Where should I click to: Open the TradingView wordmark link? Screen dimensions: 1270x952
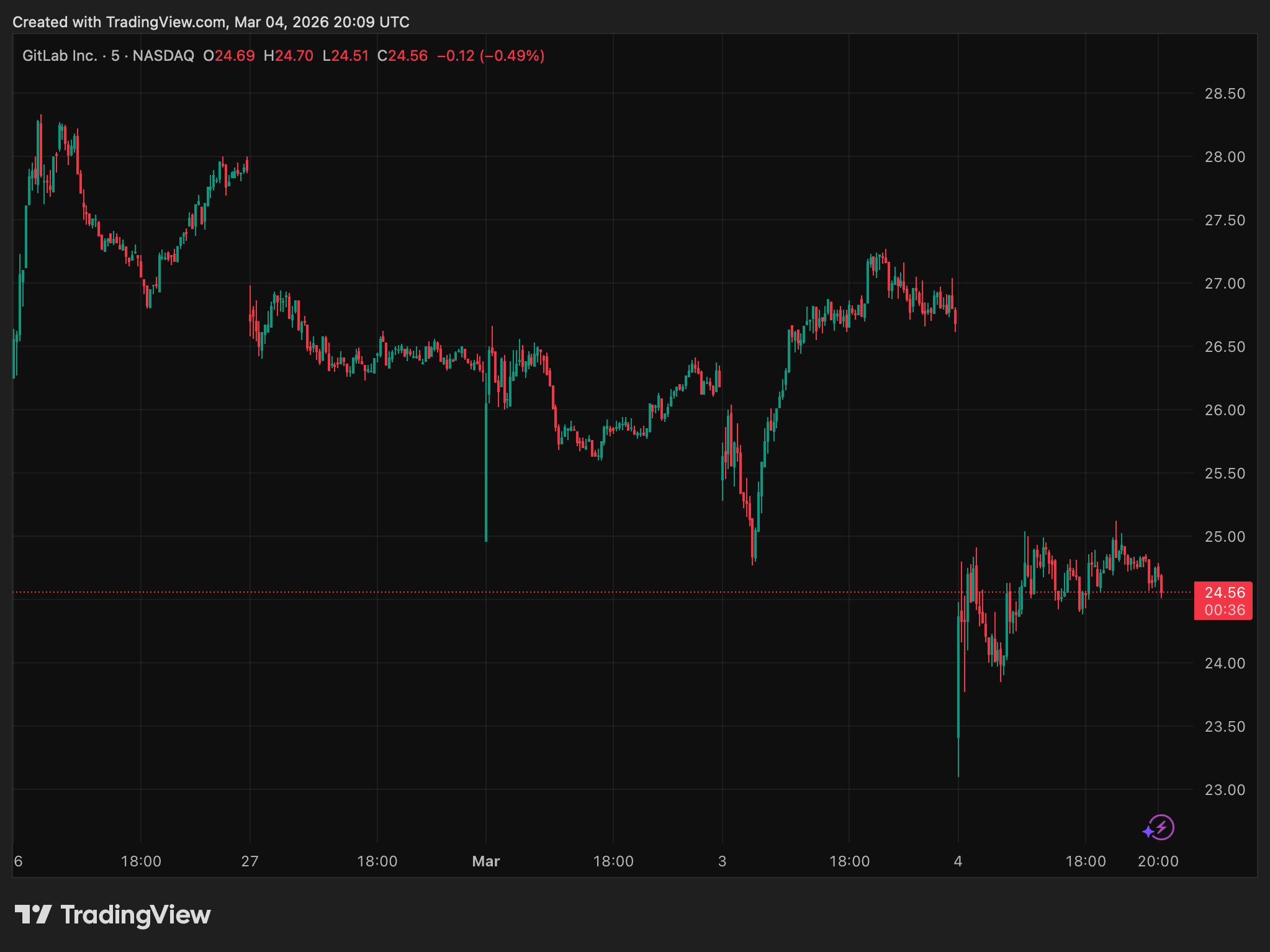click(x=135, y=915)
